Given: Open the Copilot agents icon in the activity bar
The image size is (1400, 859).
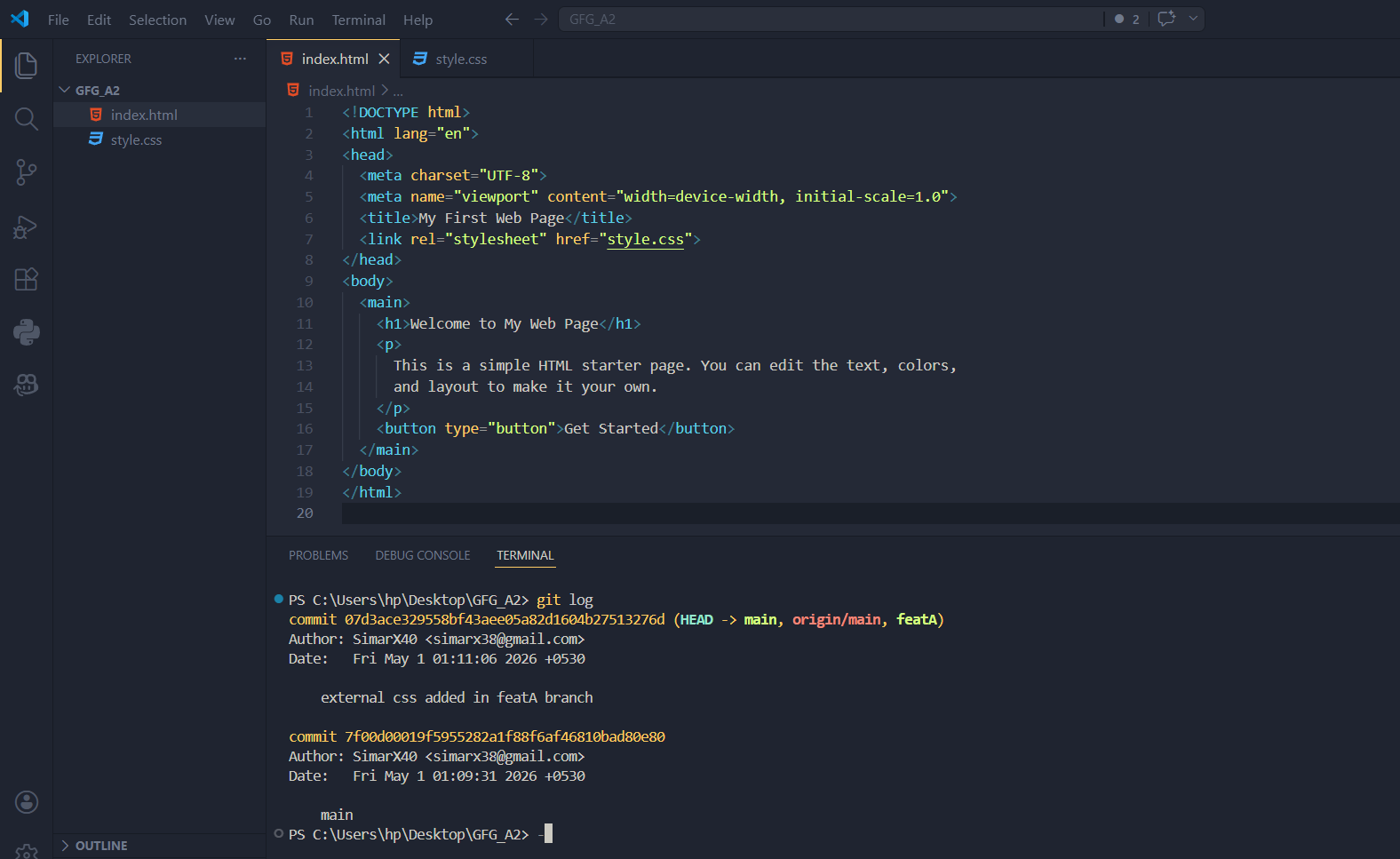Looking at the screenshot, I should [27, 385].
